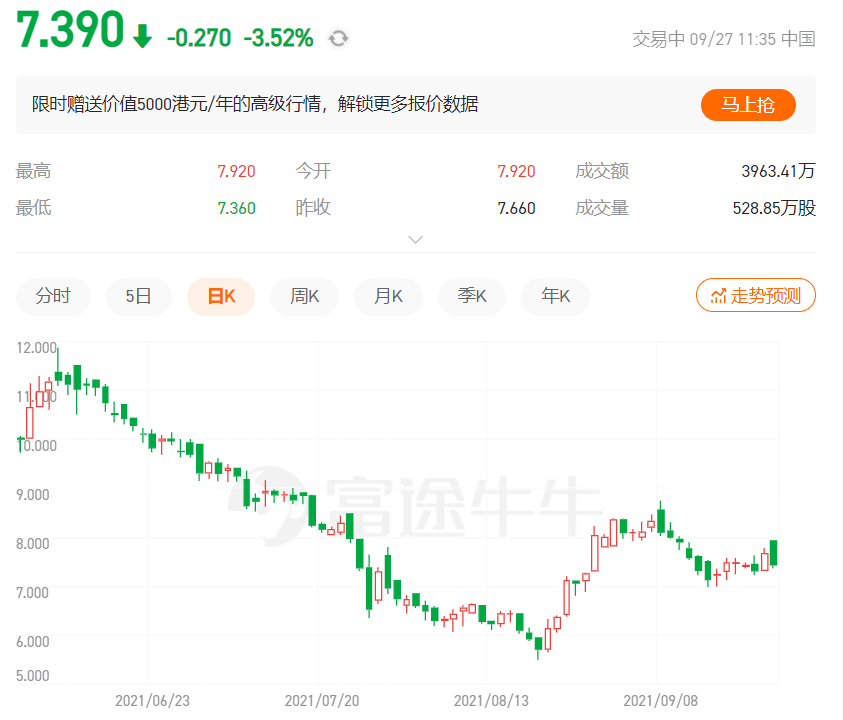Select the 5日 tab
Image resolution: width=843 pixels, height=720 pixels.
pos(138,296)
